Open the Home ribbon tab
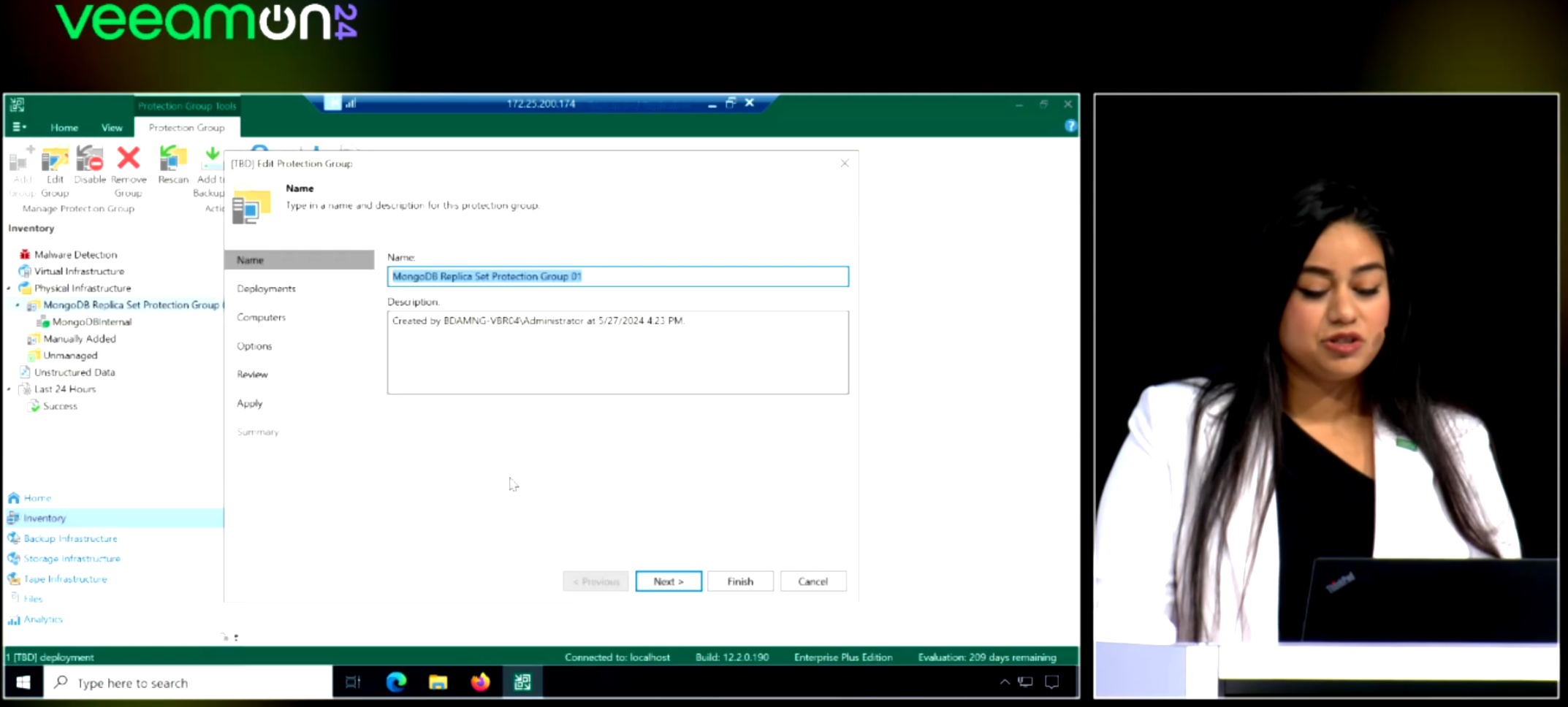The height and width of the screenshot is (707, 1568). point(64,127)
